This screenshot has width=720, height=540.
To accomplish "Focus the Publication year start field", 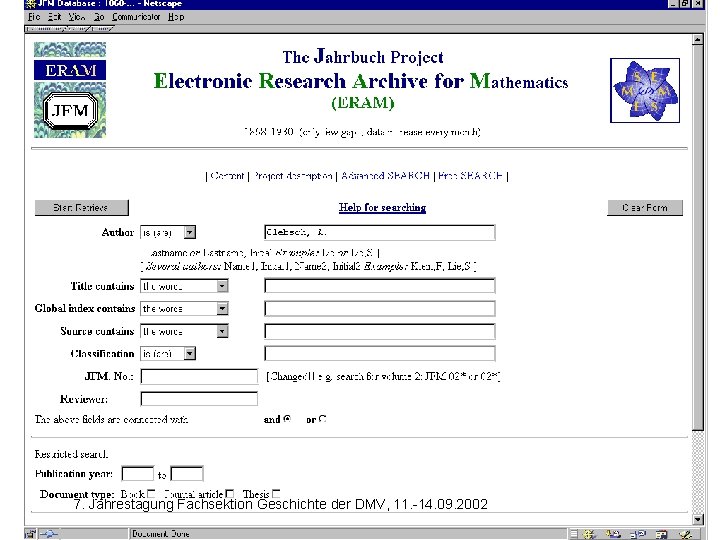I will point(138,474).
